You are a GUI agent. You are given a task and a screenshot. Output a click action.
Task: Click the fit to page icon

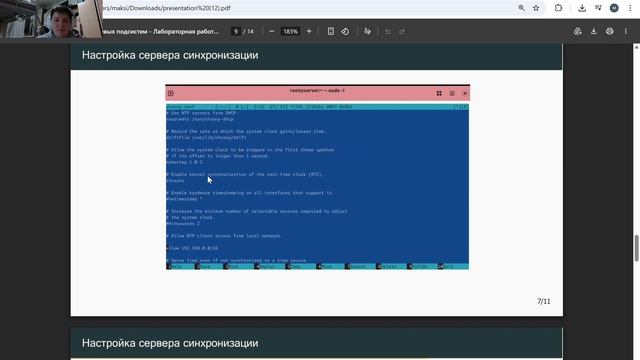click(x=331, y=31)
